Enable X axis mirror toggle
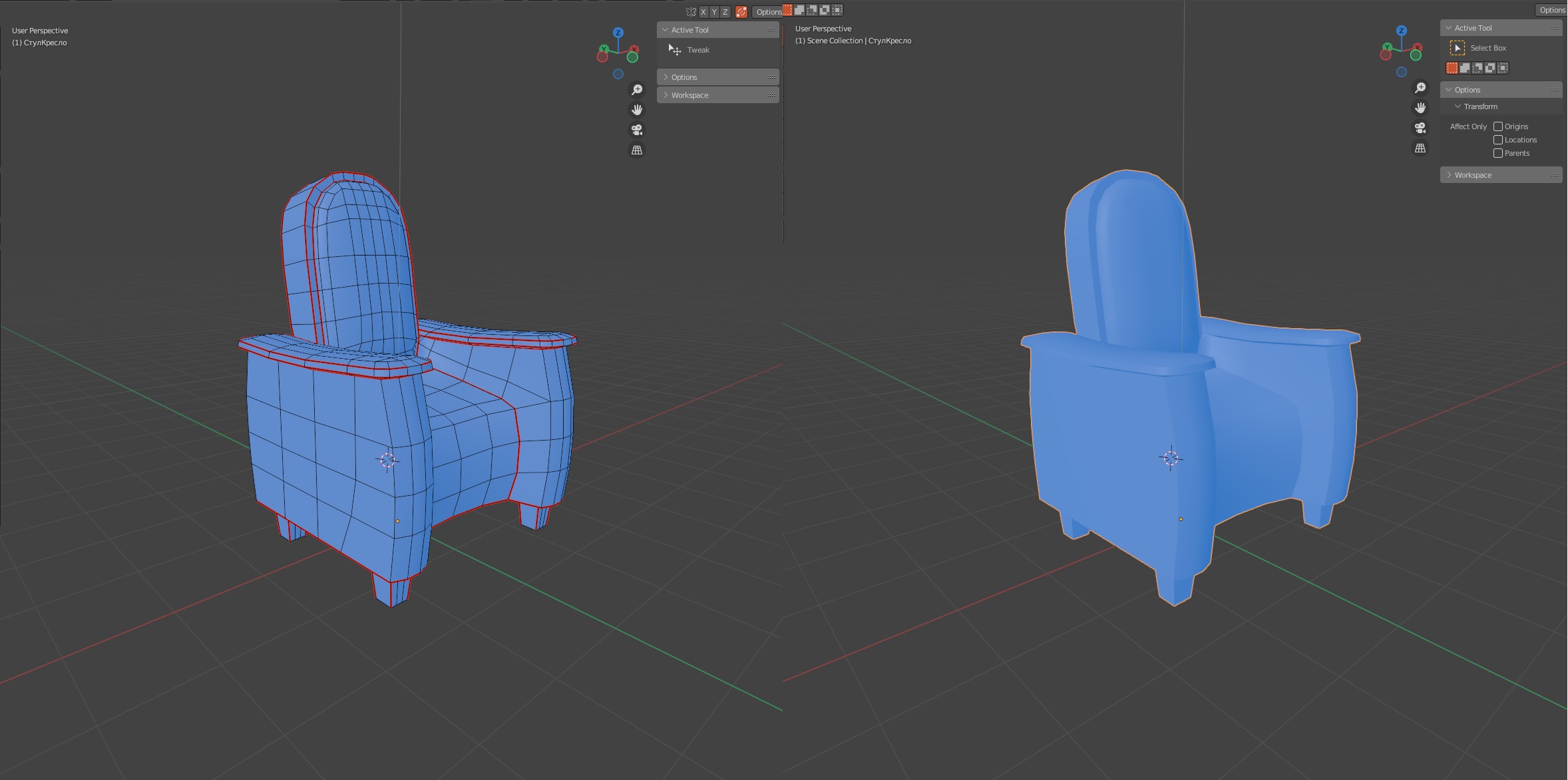Viewport: 1568px width, 780px height. tap(703, 12)
